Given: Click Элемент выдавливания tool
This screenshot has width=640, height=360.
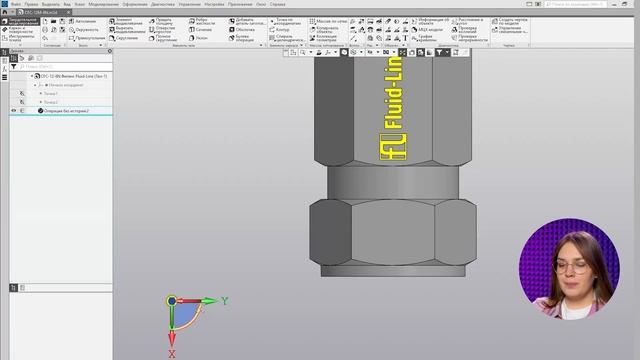Looking at the screenshot, I should pos(127,21).
